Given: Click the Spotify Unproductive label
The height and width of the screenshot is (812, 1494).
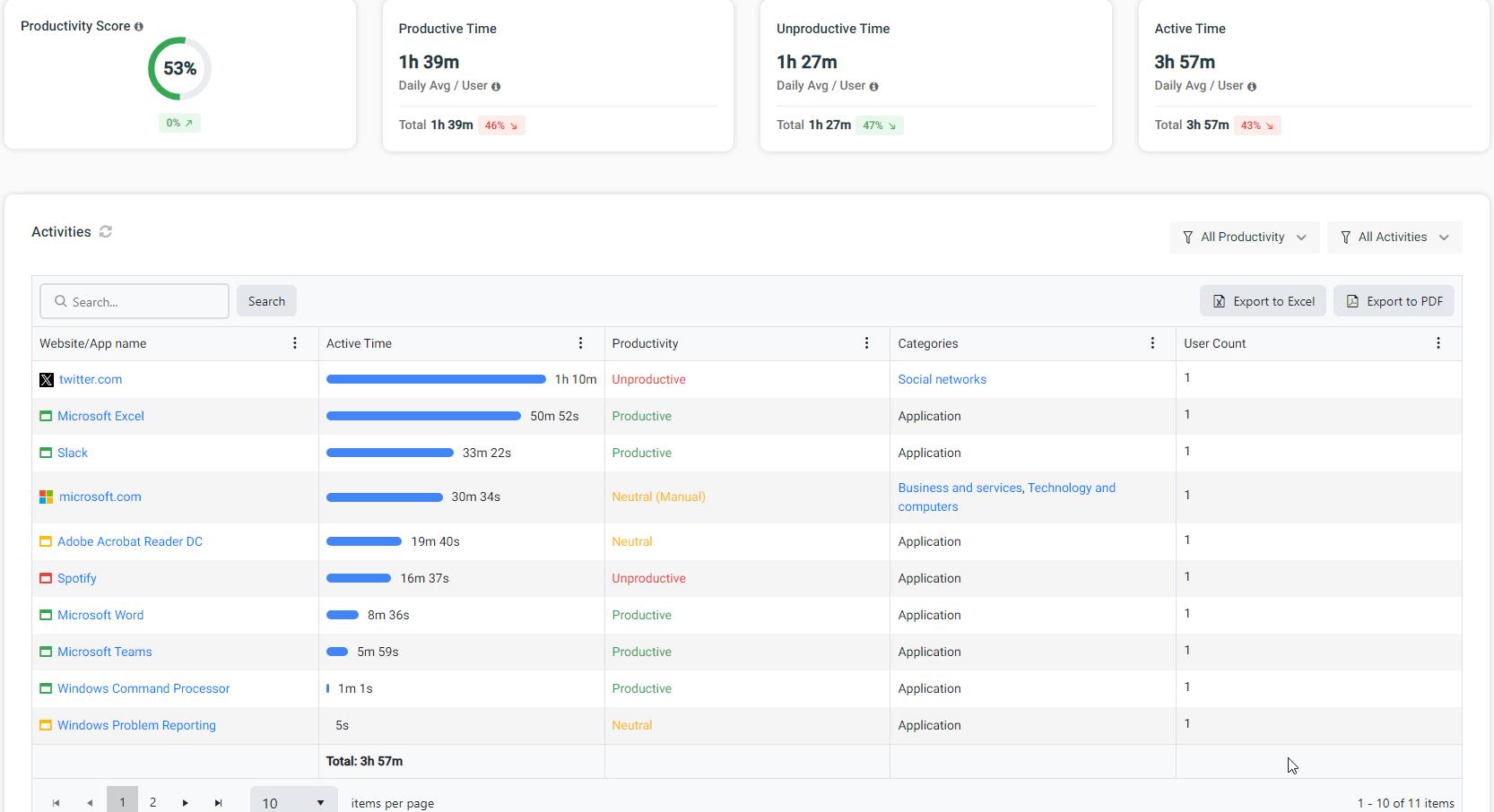Looking at the screenshot, I should pyautogui.click(x=648, y=579).
